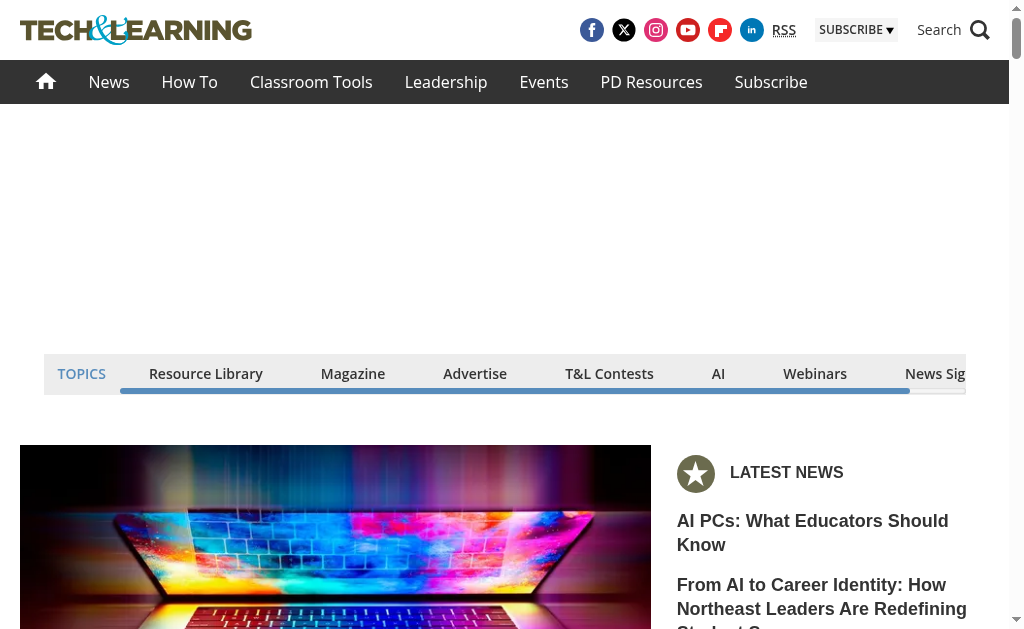Read 'AI PCs: What Educators Should Know'
Viewport: 1024px width, 629px height.
(812, 532)
